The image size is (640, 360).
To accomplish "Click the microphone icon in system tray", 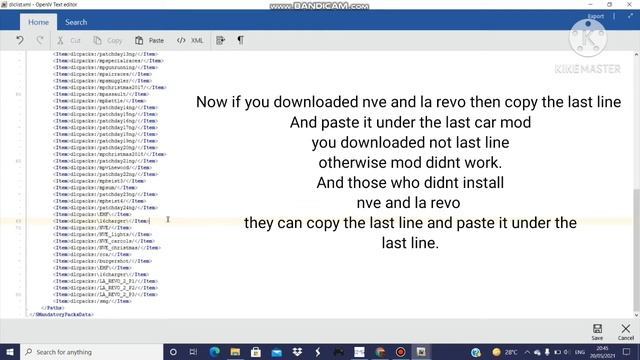I will point(547,352).
